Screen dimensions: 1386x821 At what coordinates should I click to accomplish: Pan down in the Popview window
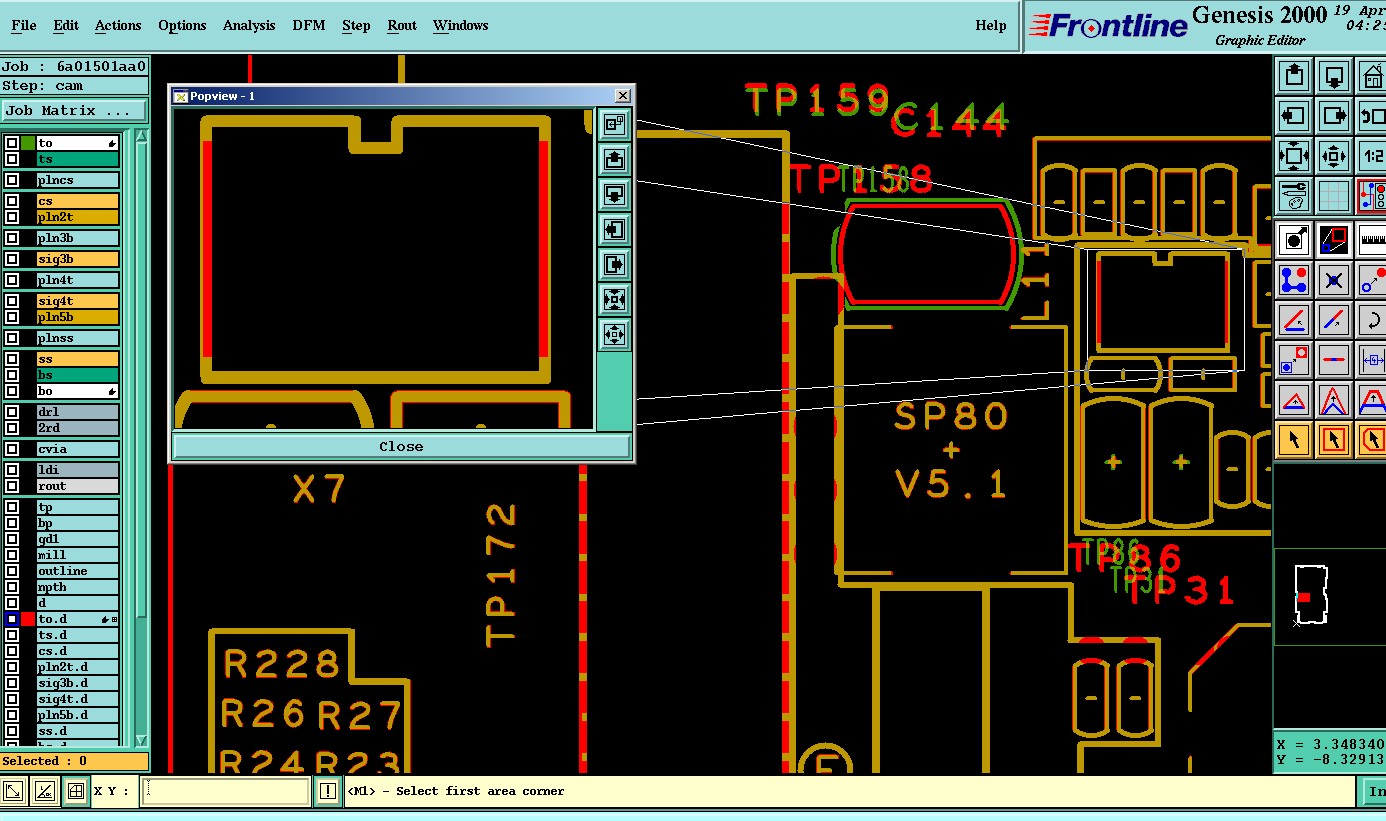pos(614,194)
